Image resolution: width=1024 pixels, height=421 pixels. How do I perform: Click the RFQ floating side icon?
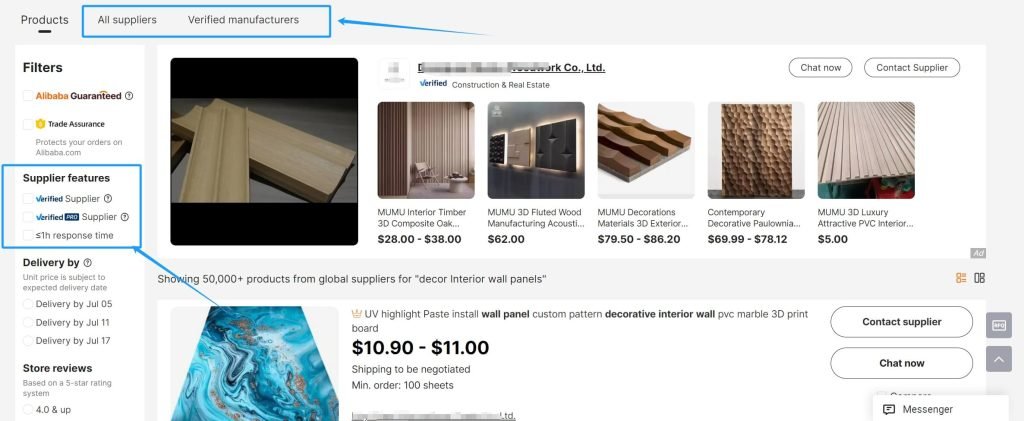[x=999, y=325]
